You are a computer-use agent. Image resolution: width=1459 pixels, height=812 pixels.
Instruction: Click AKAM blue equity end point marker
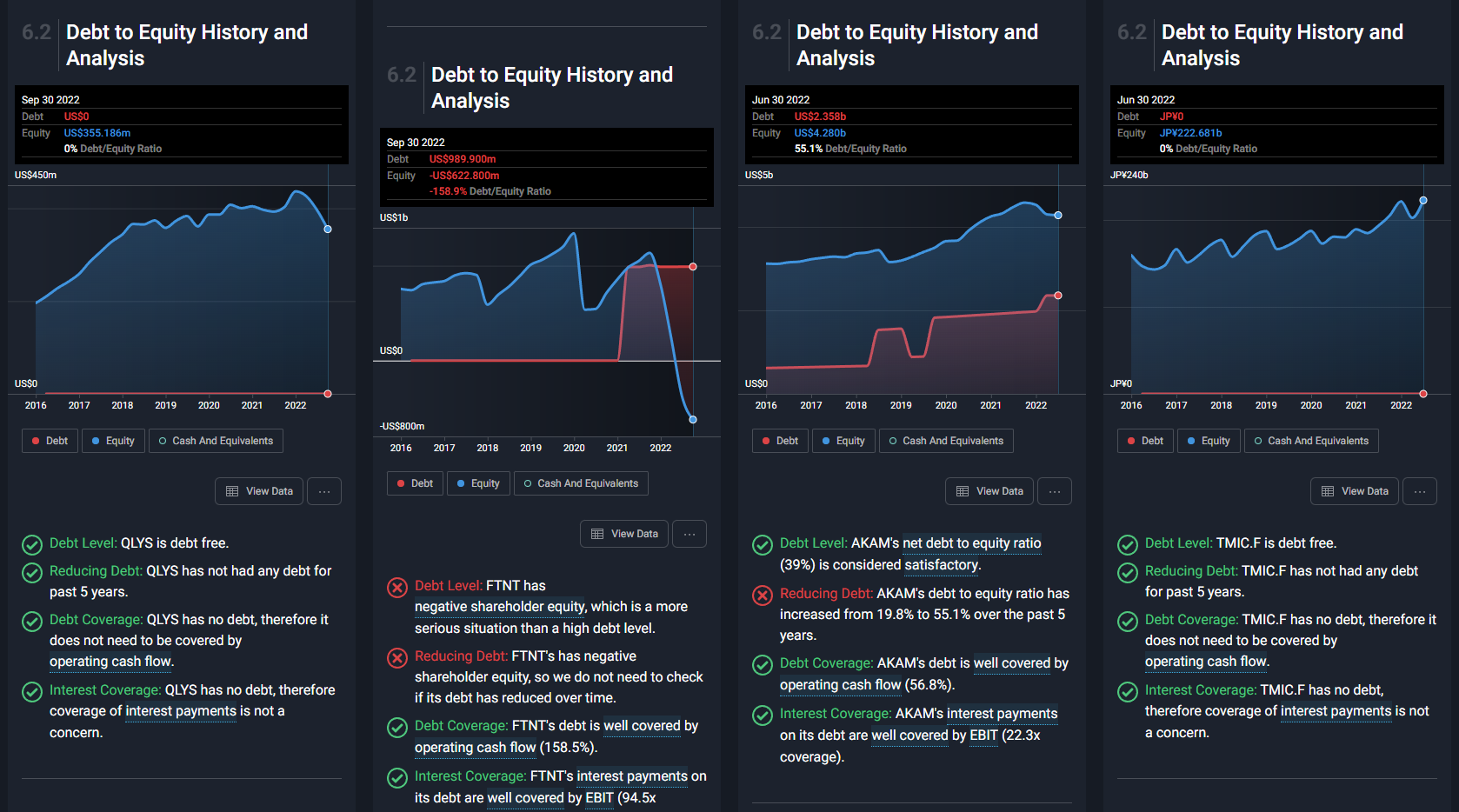coord(1058,216)
